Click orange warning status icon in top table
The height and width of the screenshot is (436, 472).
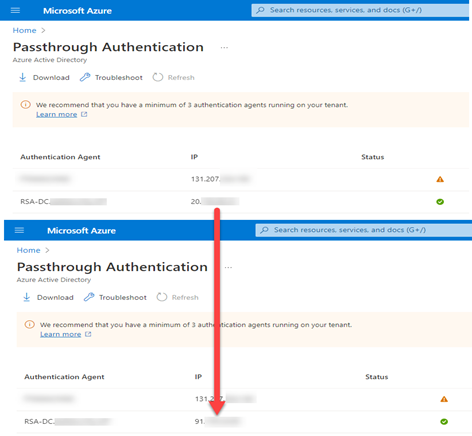click(440, 179)
